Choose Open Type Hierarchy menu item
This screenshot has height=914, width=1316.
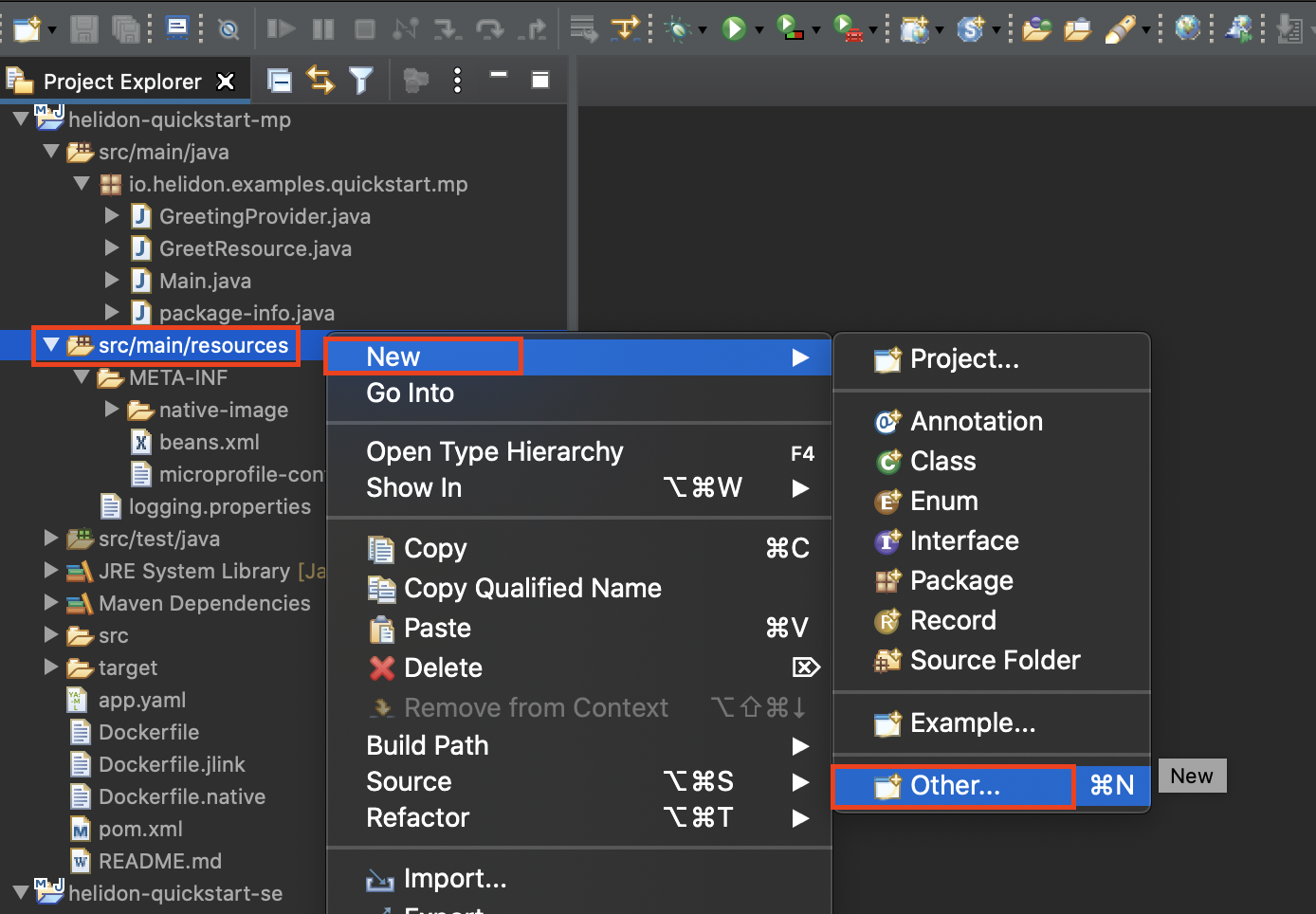click(x=578, y=452)
